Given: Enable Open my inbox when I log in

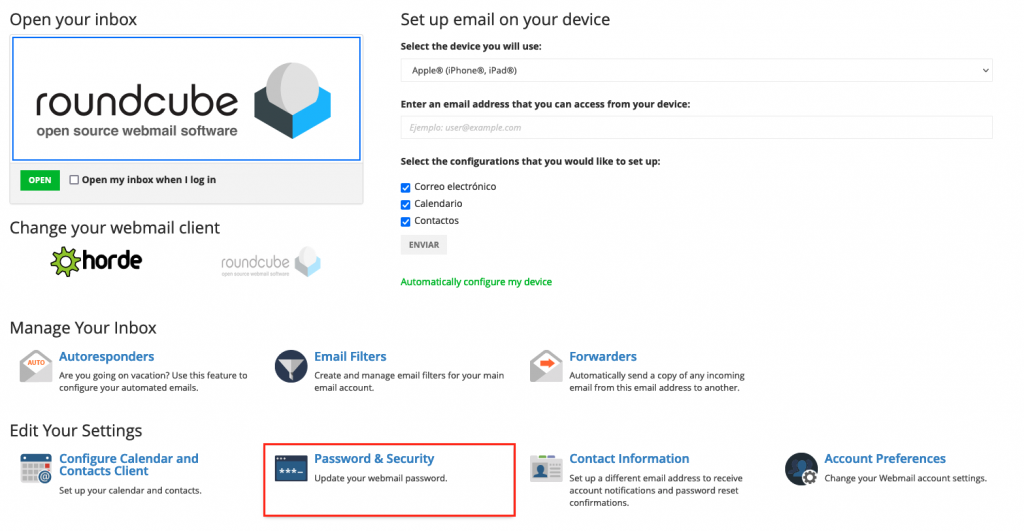Looking at the screenshot, I should click(x=74, y=180).
